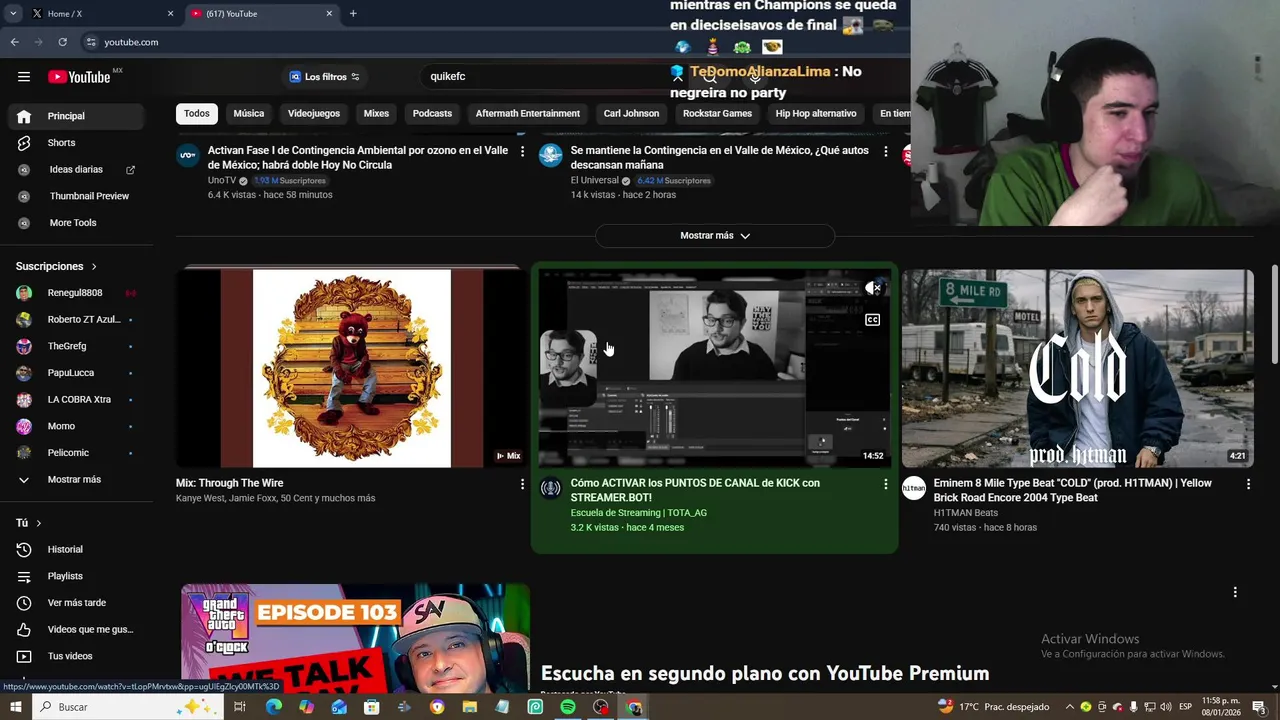Unmute the KICK puntos de canal preview
The height and width of the screenshot is (720, 1280).
(x=873, y=288)
